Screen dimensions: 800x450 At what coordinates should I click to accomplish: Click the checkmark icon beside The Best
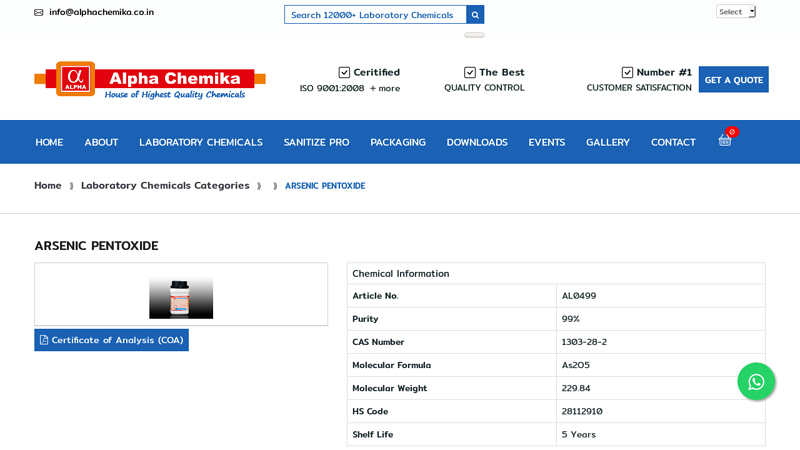tap(470, 72)
